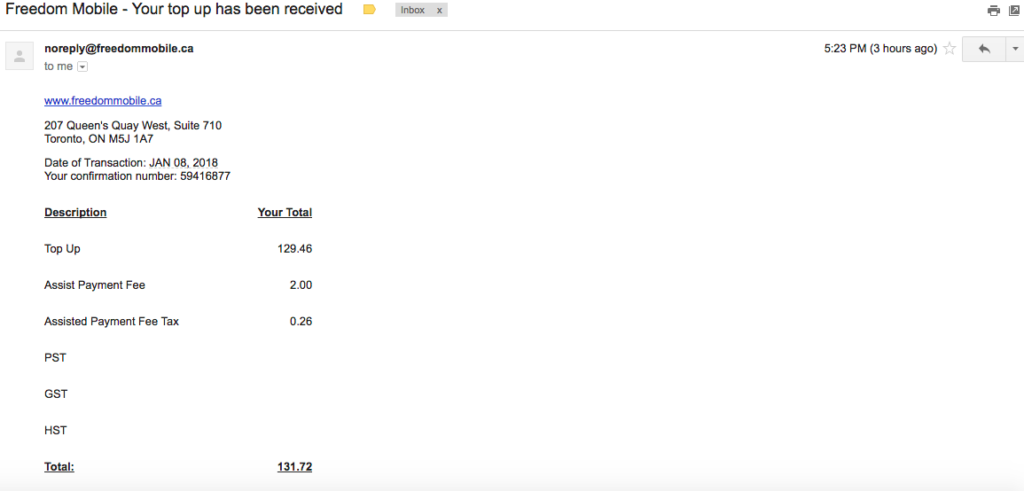Viewport: 1024px width, 491px height.
Task: Click the Description column header
Action: pyautogui.click(x=75, y=212)
